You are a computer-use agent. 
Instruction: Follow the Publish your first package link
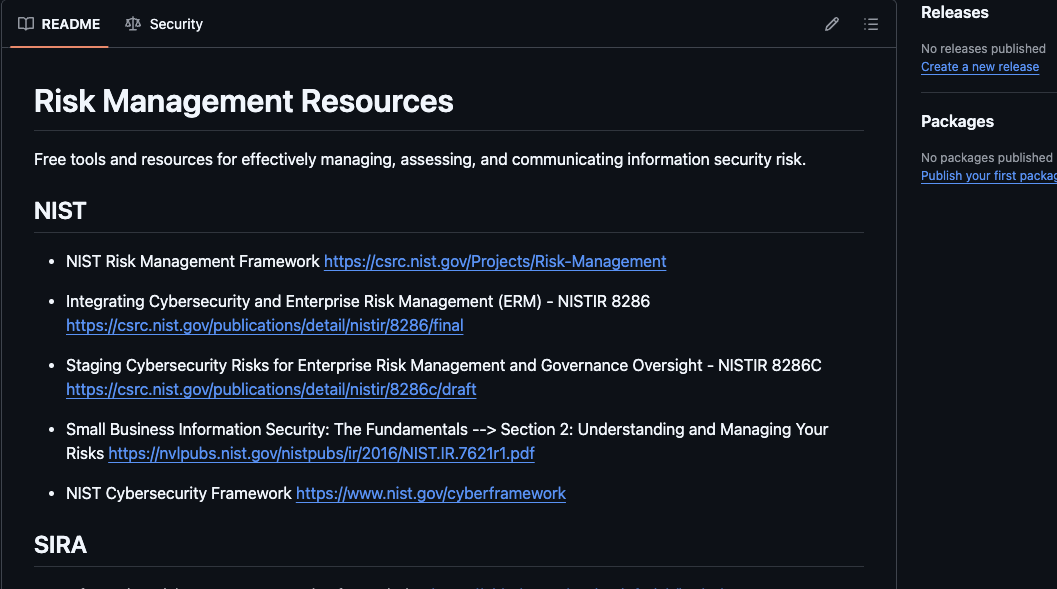988,176
